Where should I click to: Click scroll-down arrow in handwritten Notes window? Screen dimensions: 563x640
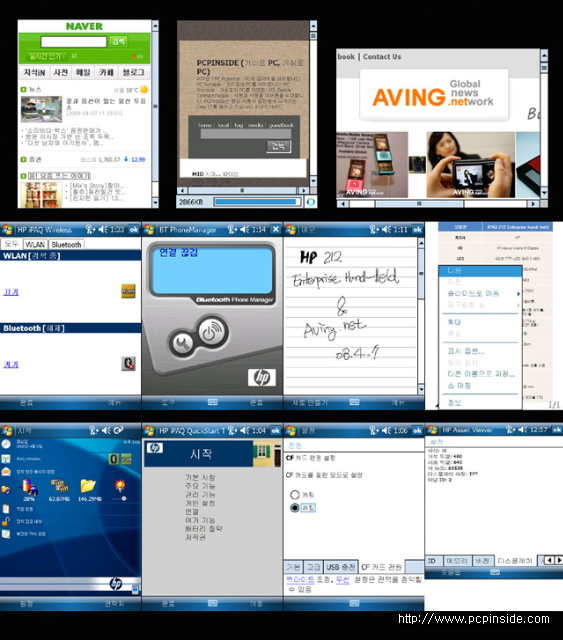[x=421, y=390]
